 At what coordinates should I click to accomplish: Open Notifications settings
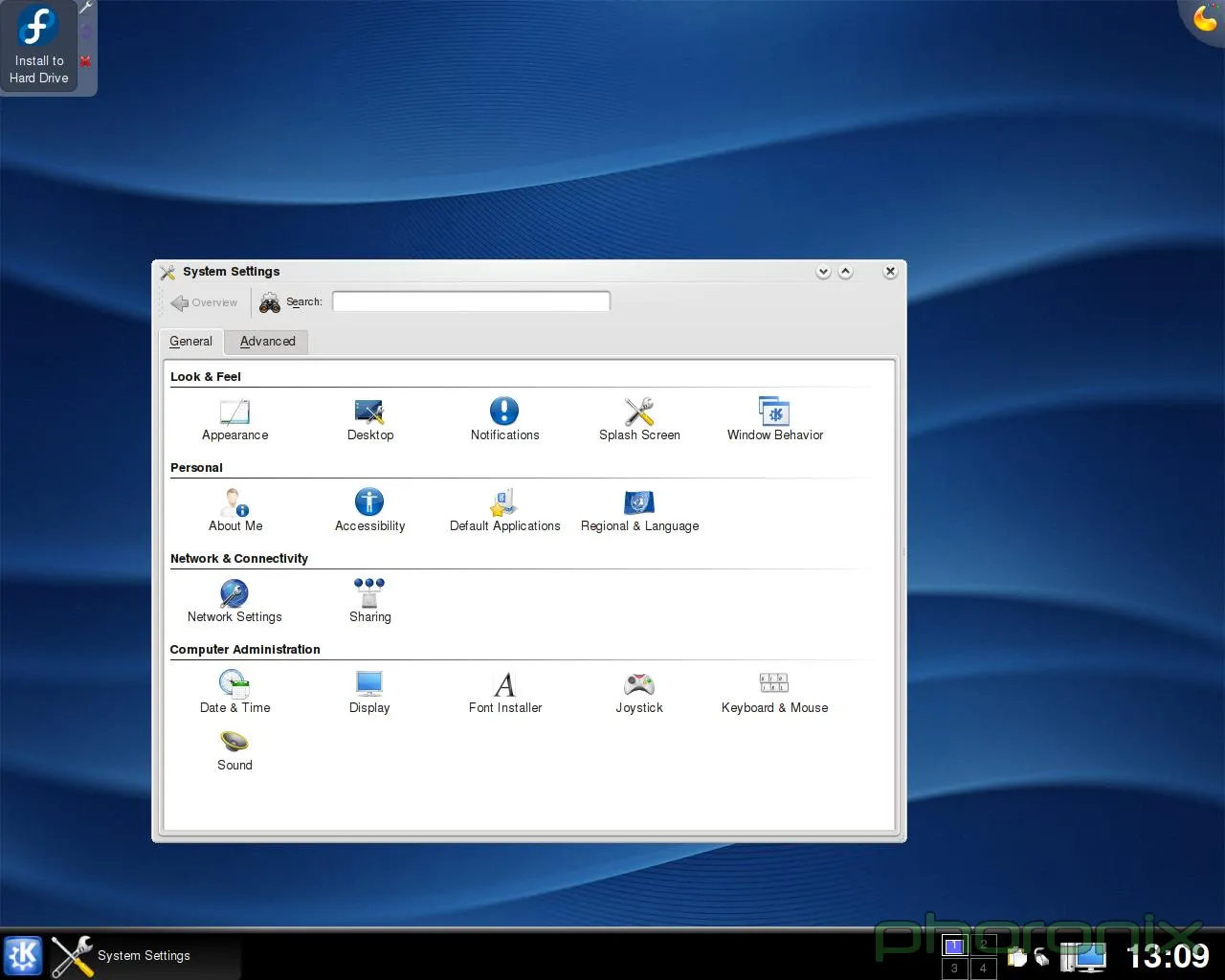tap(504, 419)
